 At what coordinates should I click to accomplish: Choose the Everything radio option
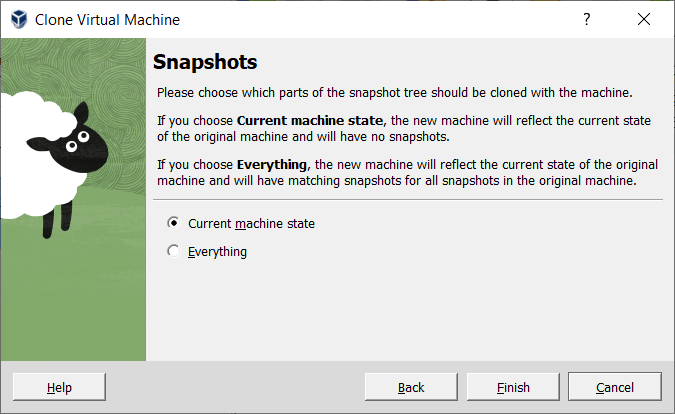click(x=174, y=252)
